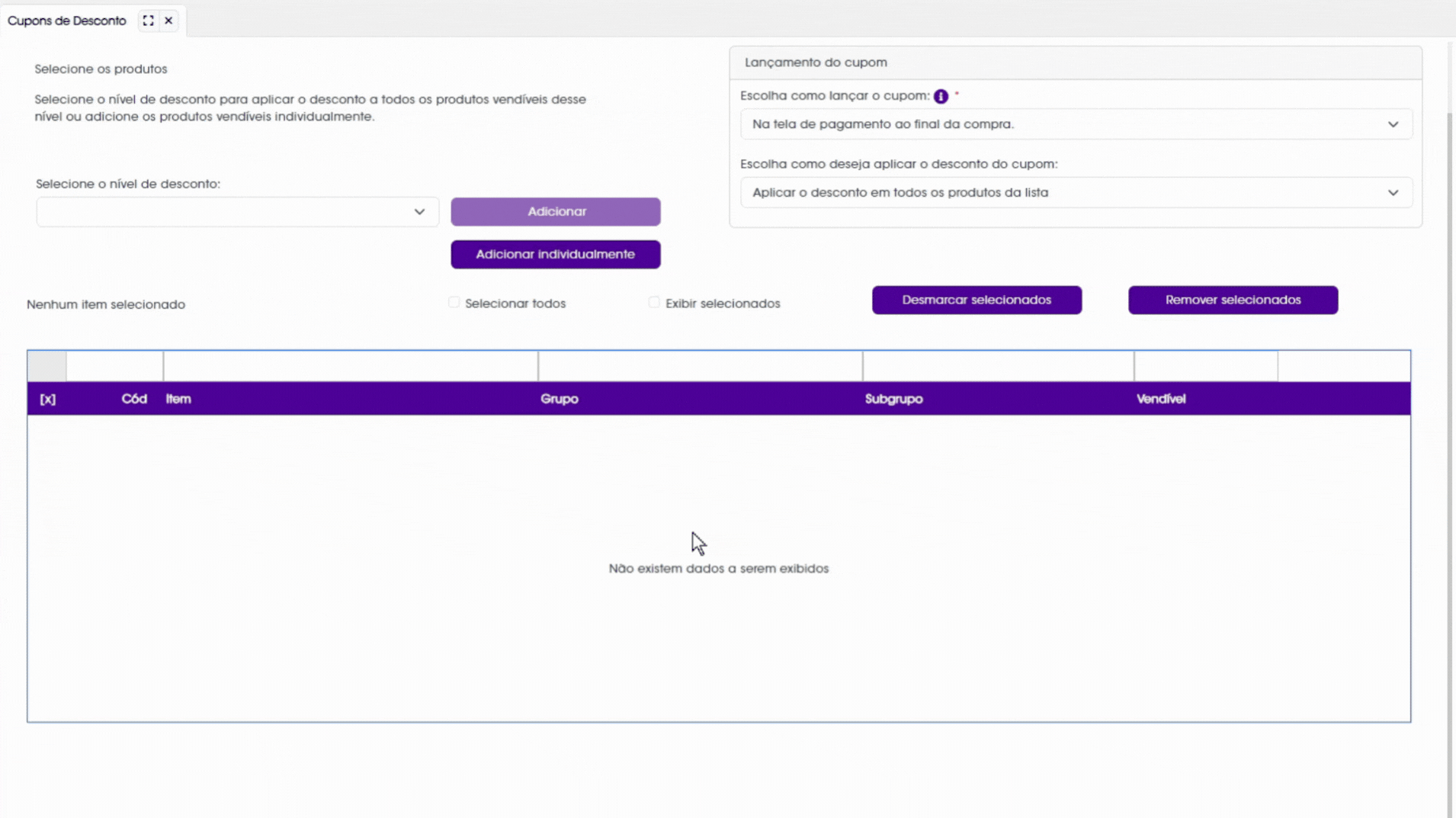The height and width of the screenshot is (818, 1456).
Task: Click the Subgrupo filter input field
Action: pyautogui.click(x=999, y=367)
